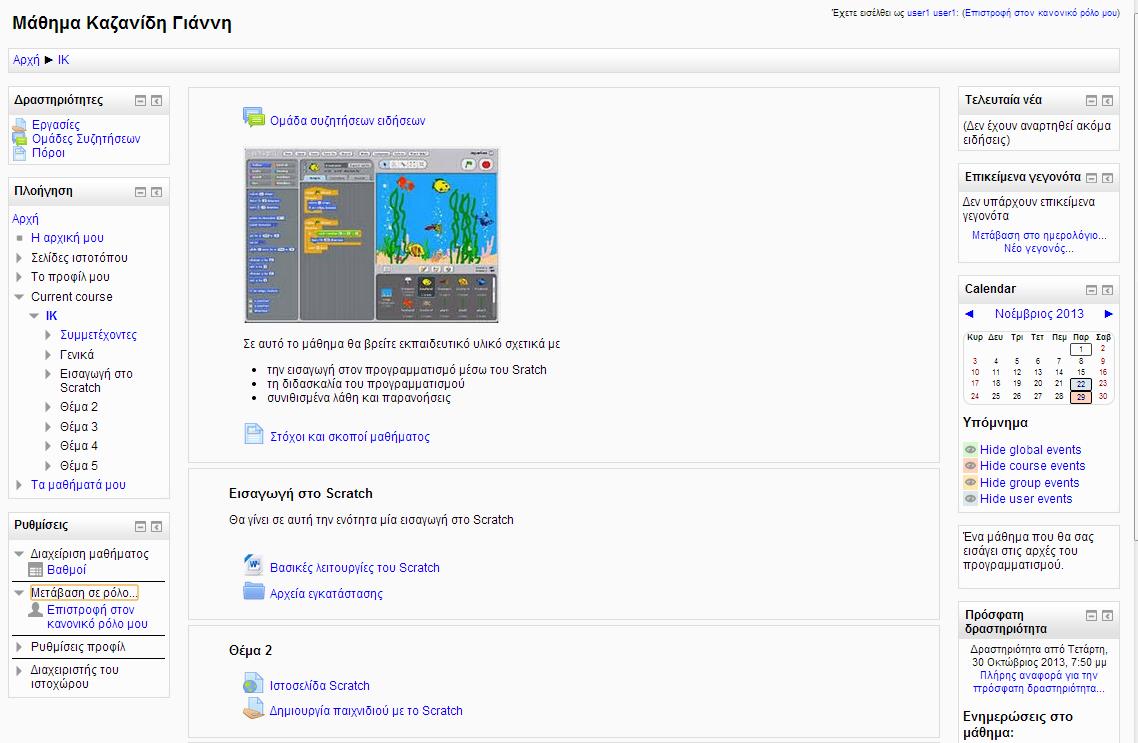Select Θέμα 5 in navigation tree

[78, 465]
